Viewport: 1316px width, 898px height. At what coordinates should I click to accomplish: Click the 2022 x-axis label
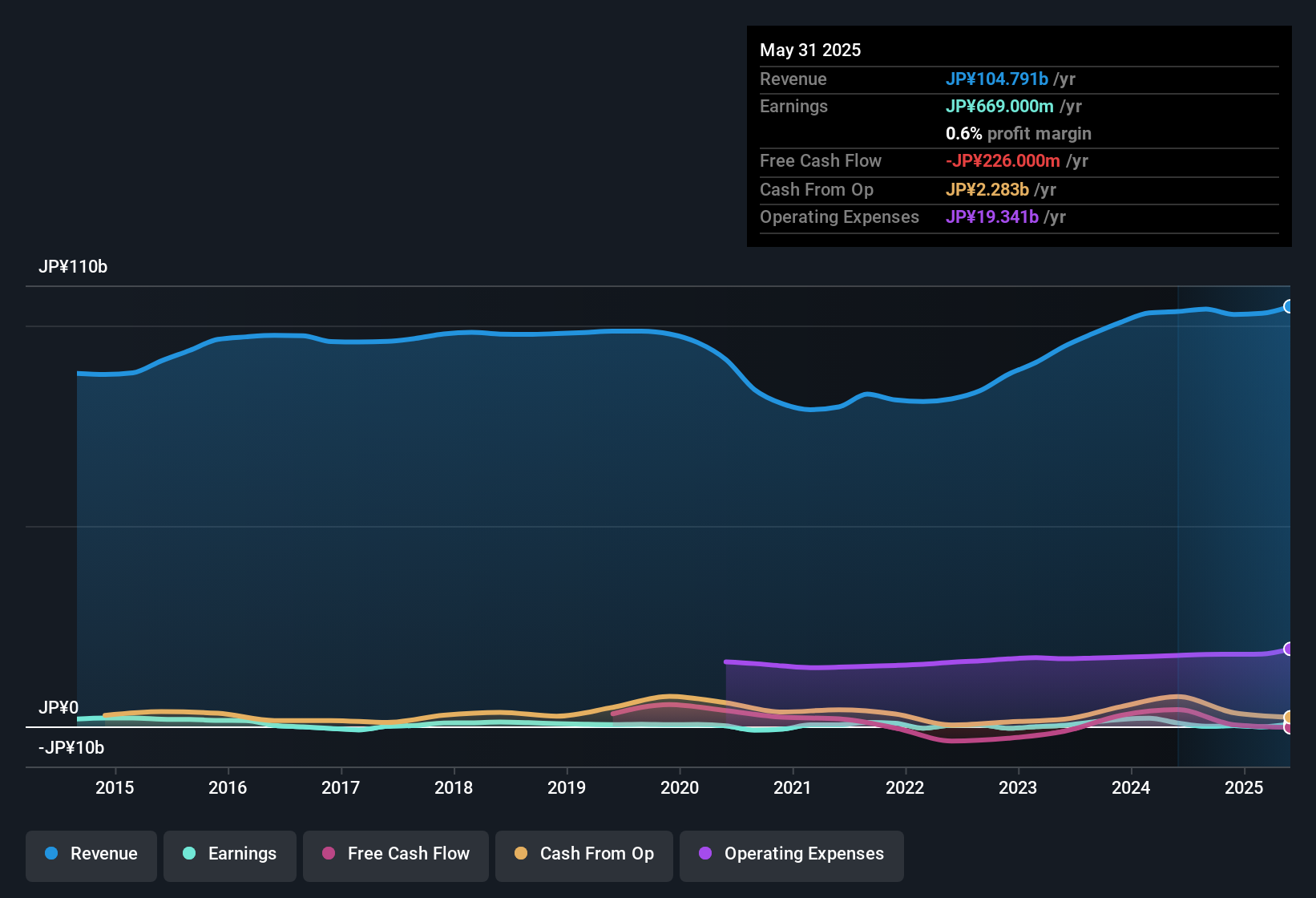coord(905,787)
